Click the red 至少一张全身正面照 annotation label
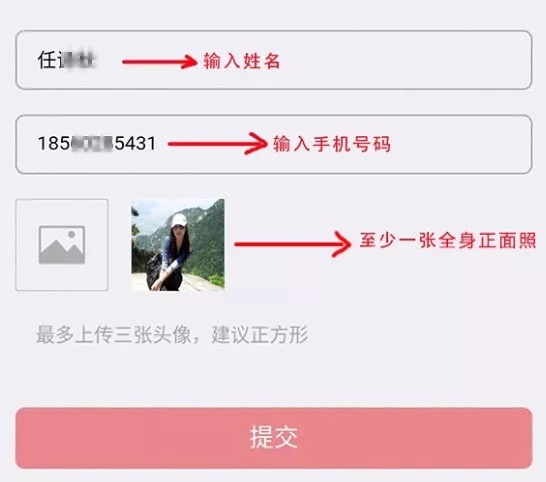 coord(448,241)
